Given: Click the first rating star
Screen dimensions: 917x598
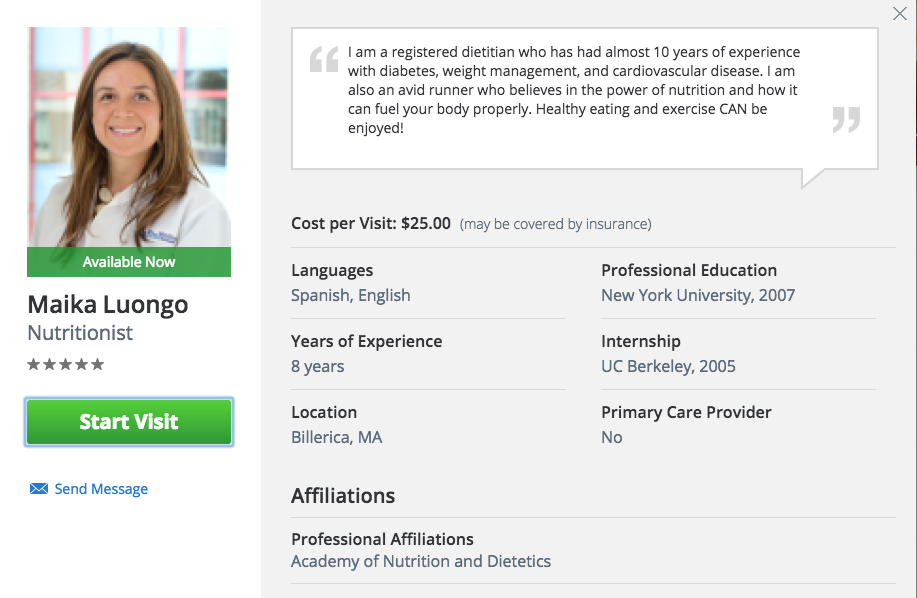Looking at the screenshot, I should pos(34,365).
